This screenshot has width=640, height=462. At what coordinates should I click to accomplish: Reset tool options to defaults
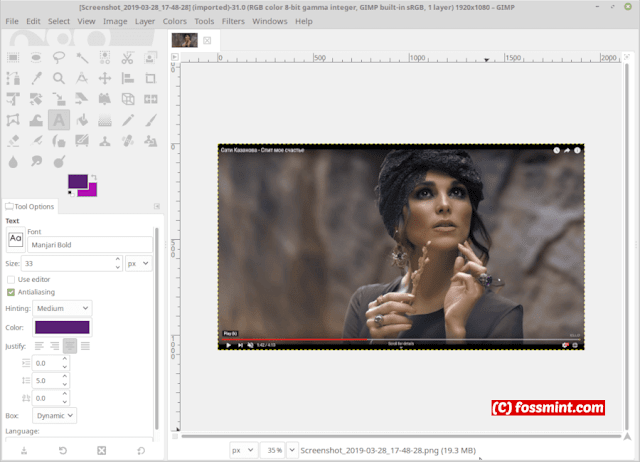point(141,451)
